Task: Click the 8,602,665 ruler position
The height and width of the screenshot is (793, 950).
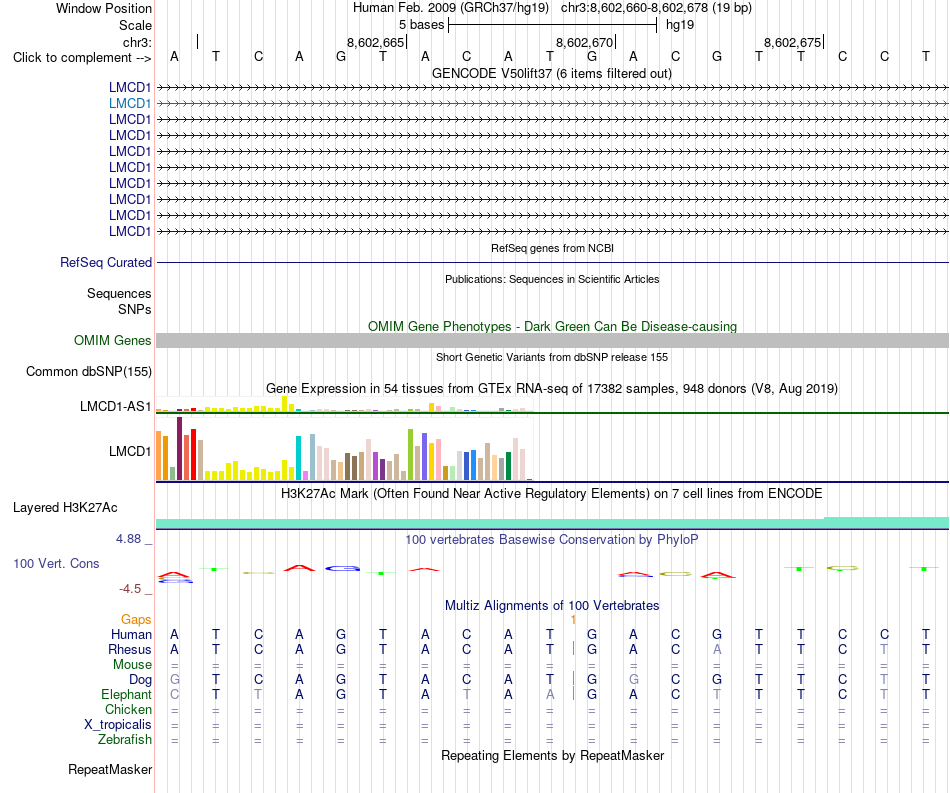Action: 375,42
